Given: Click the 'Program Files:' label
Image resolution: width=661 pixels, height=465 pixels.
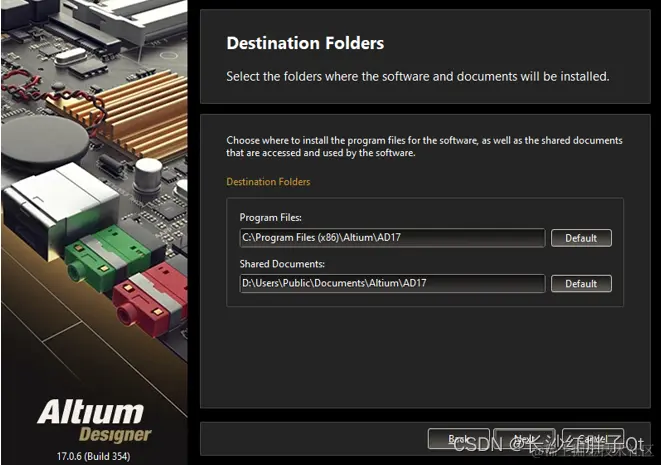Looking at the screenshot, I should (x=271, y=218).
